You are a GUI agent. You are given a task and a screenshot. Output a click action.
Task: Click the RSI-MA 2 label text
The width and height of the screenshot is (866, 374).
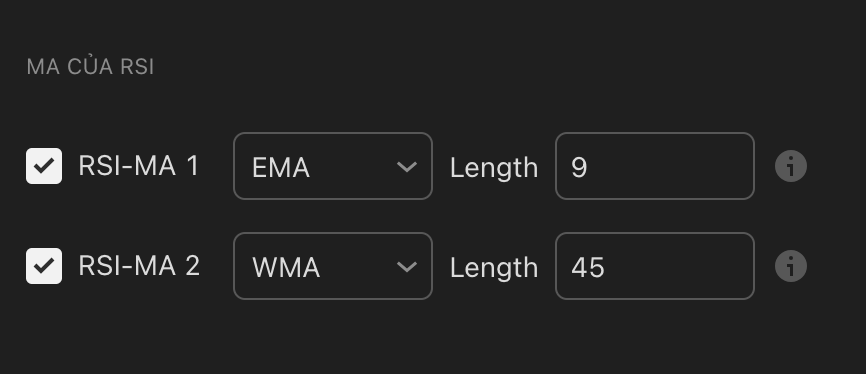139,266
